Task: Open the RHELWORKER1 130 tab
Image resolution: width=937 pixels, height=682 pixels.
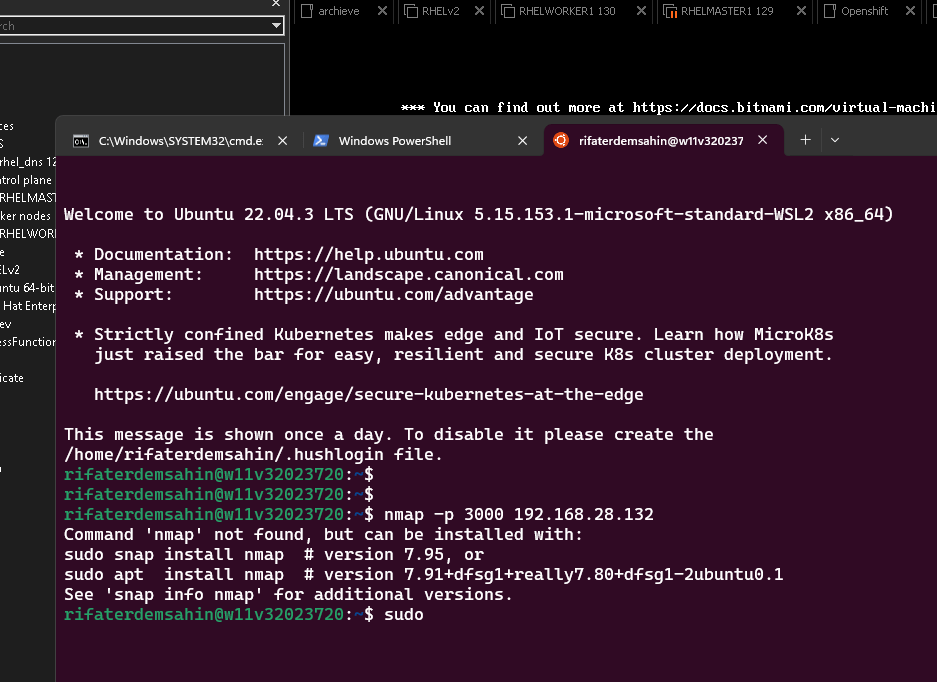Action: coord(567,11)
